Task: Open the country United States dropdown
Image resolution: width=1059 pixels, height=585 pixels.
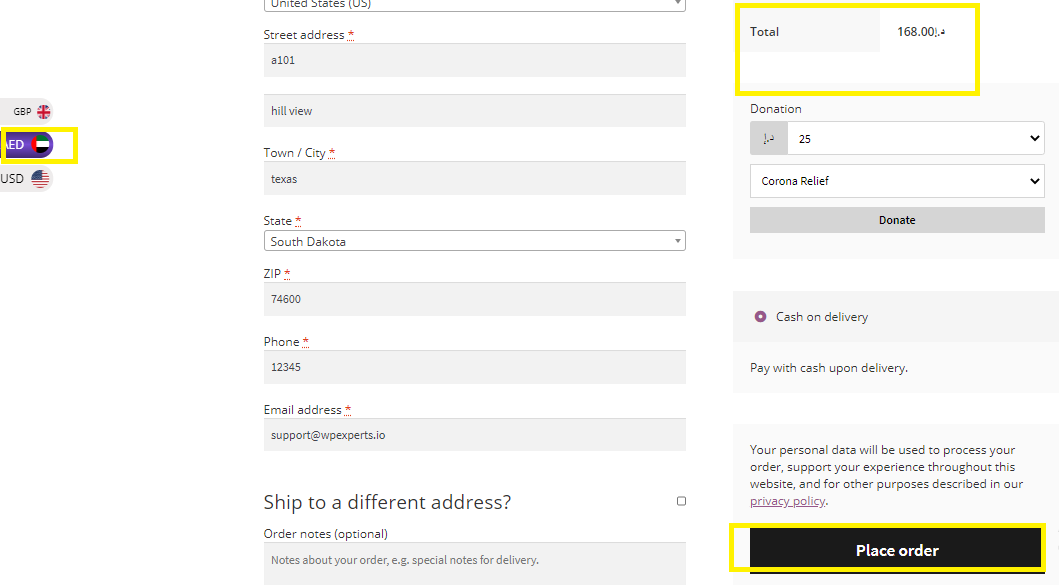Action: click(475, 5)
